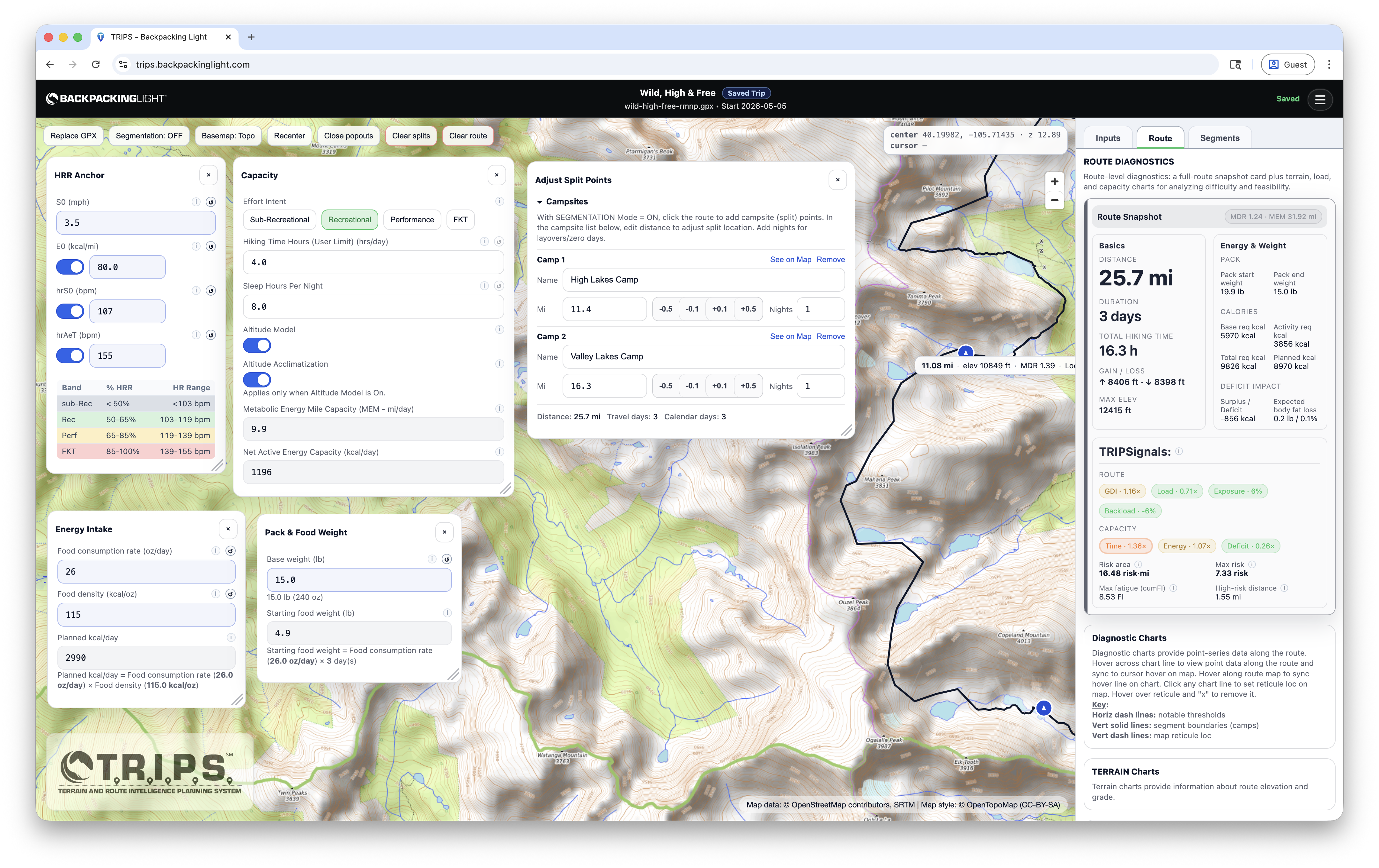Reload the browser page
Screen dimensions: 1379x868
[96, 65]
